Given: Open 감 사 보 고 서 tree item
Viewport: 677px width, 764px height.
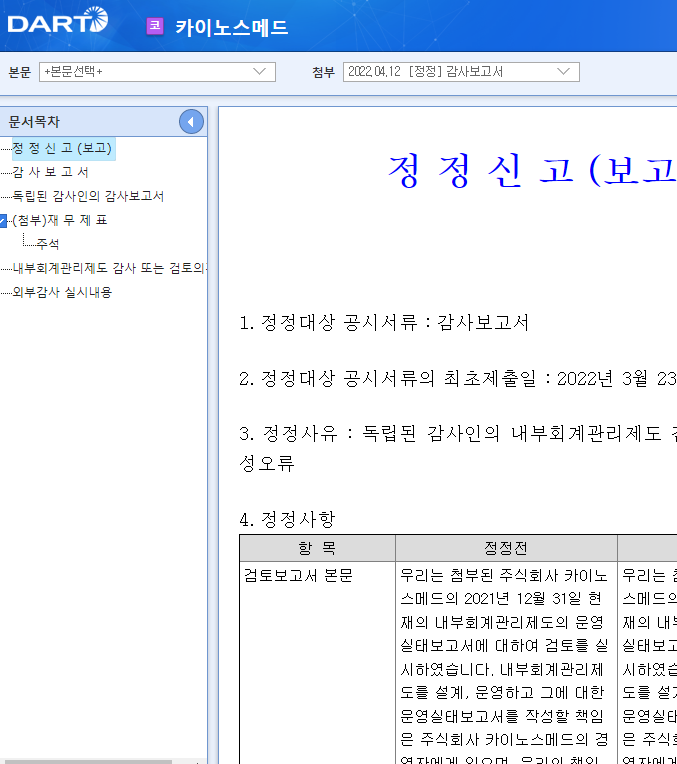Looking at the screenshot, I should pyautogui.click(x=50, y=172).
